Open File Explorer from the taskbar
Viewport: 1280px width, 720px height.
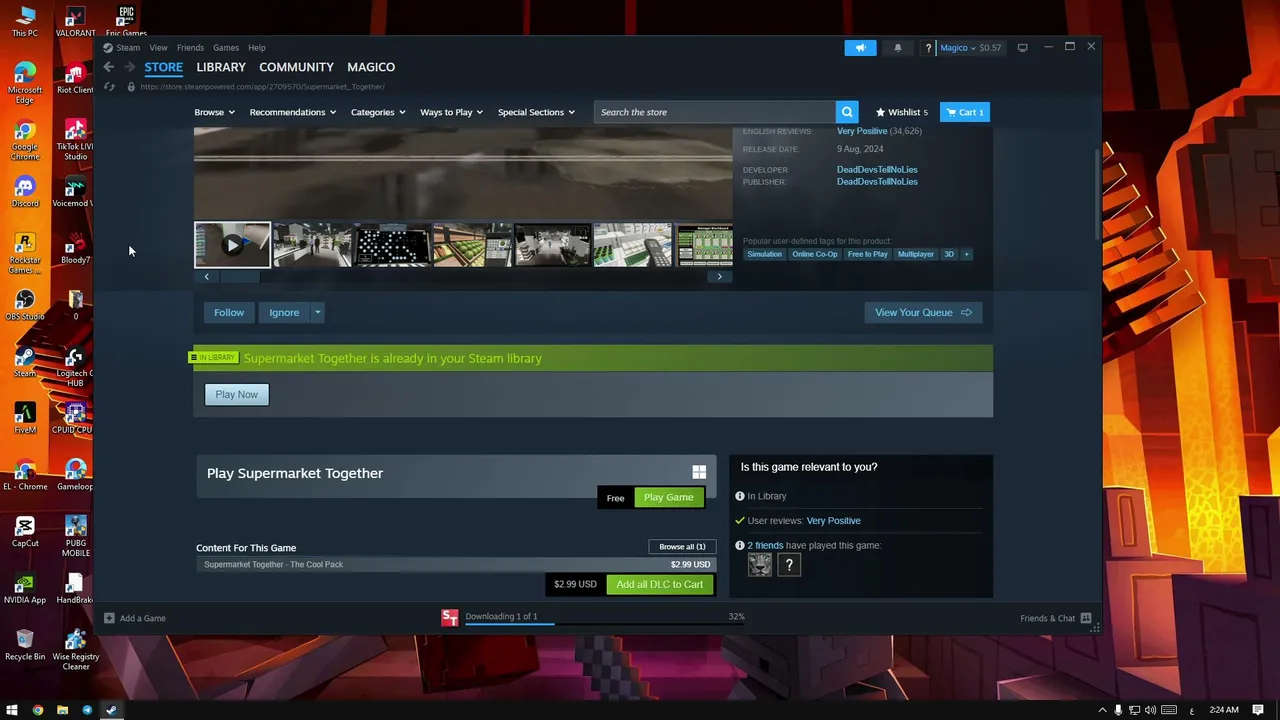click(x=62, y=710)
